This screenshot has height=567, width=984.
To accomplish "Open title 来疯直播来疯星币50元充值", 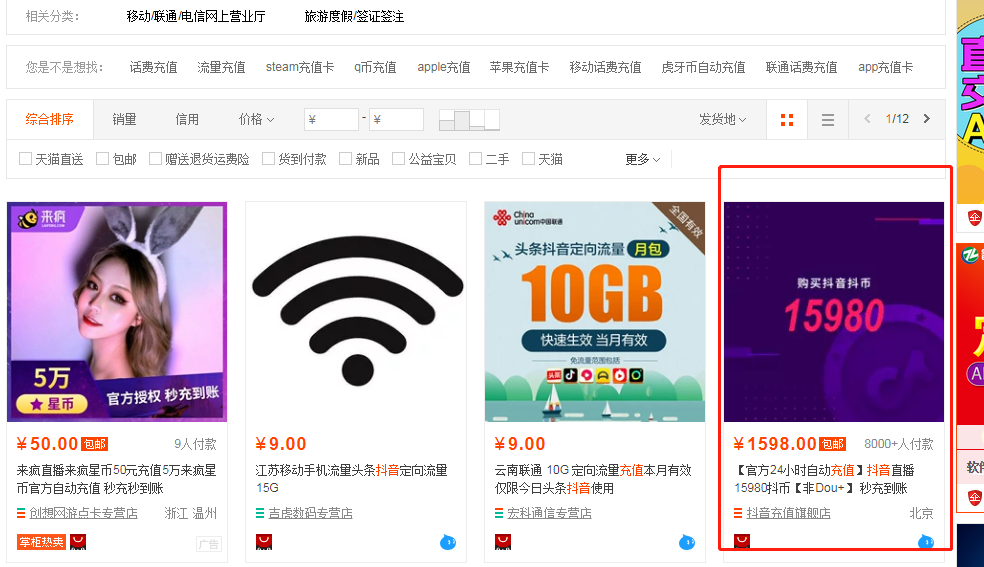I will coord(116,479).
